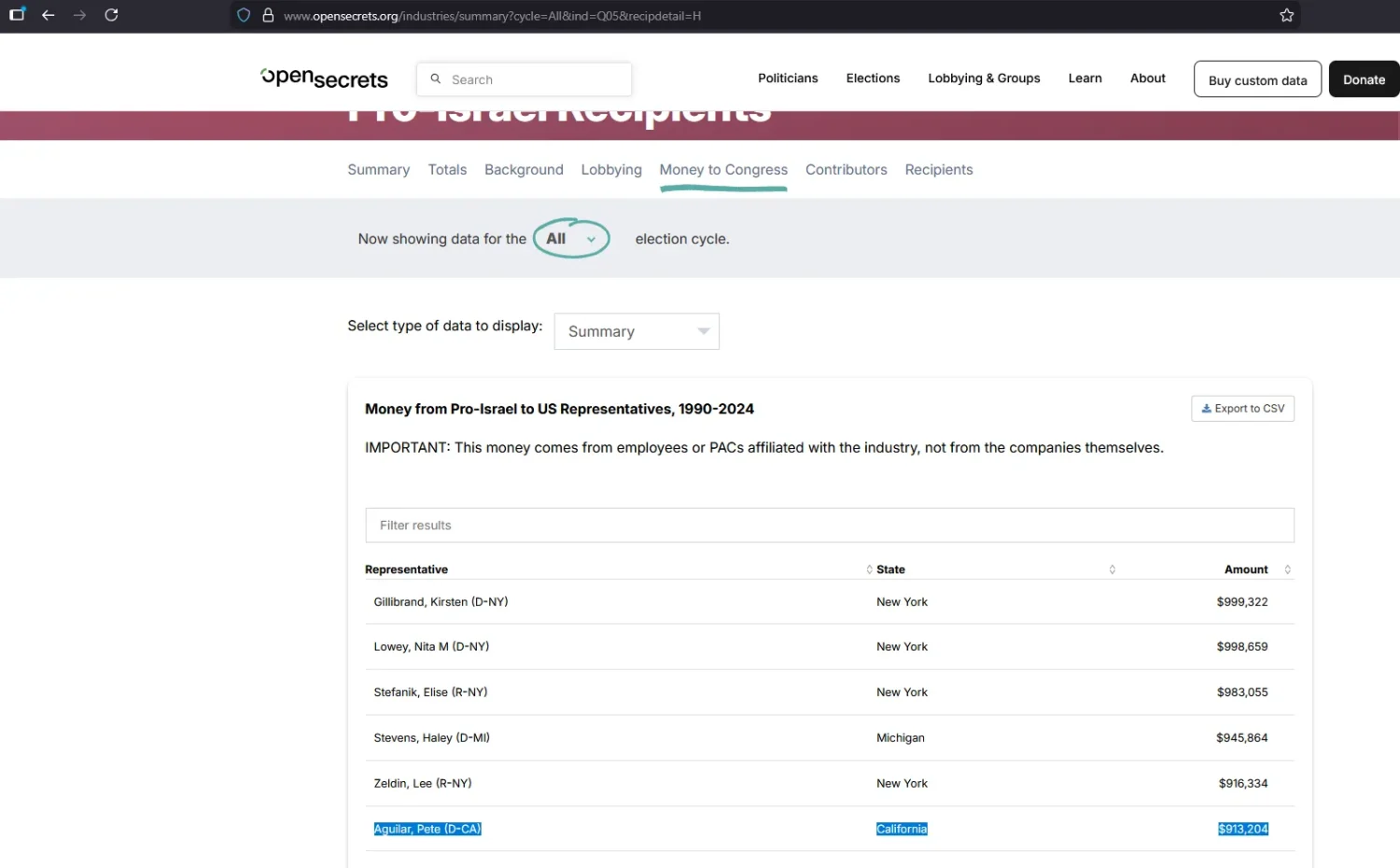
Task: Click the State column header
Action: coord(890,569)
